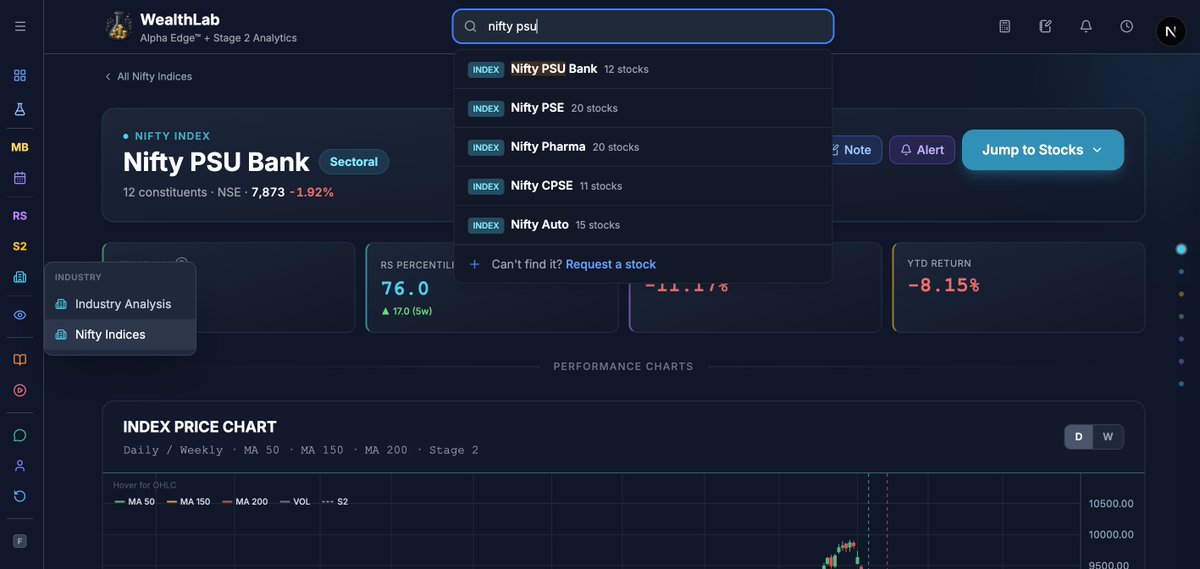The image size is (1200, 569).
Task: Open the book icon in sidebar
Action: pyautogui.click(x=20, y=359)
